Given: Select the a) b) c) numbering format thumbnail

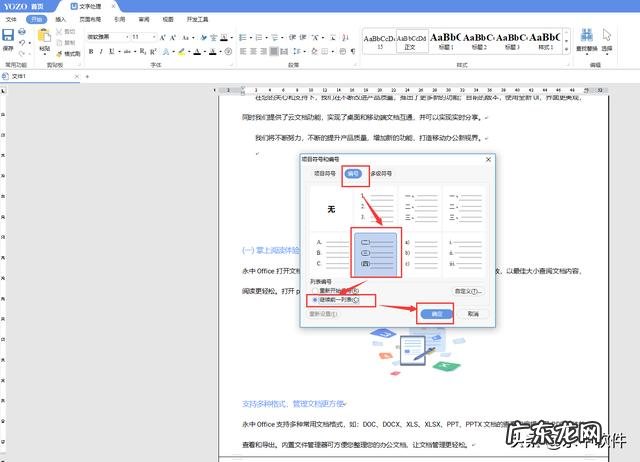Looking at the screenshot, I should tap(420, 255).
